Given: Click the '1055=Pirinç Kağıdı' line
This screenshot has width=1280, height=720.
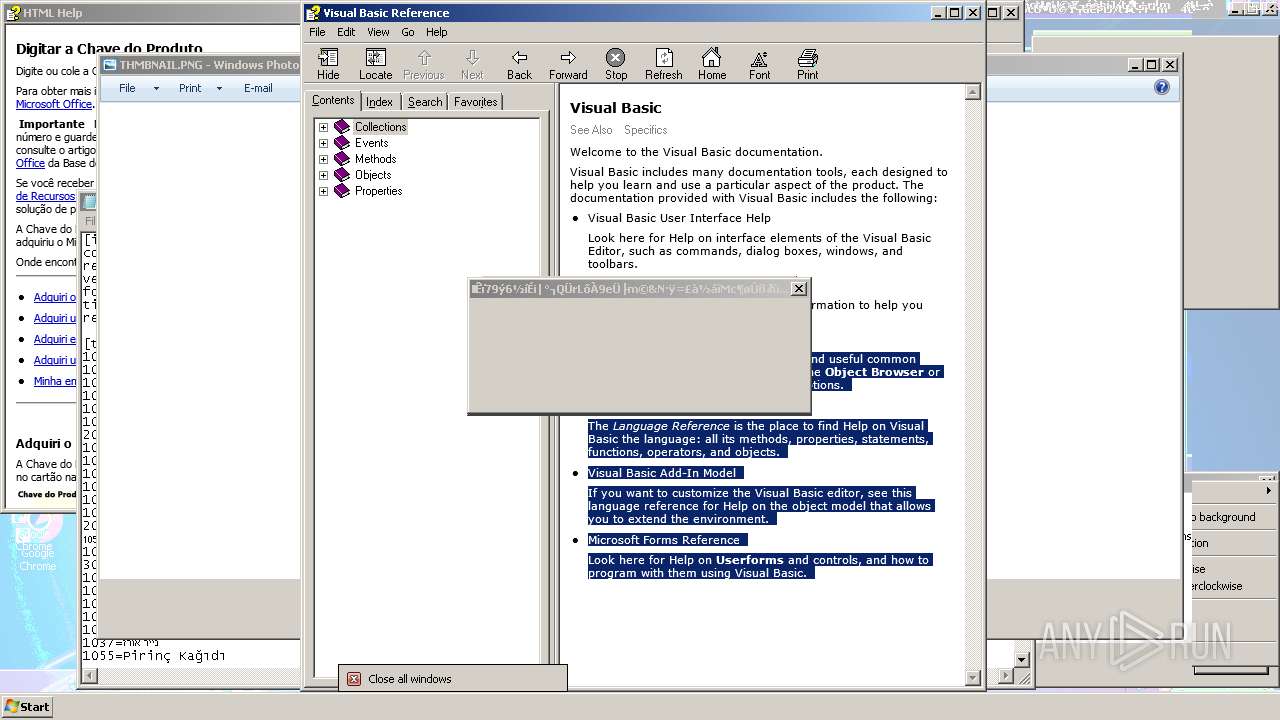Looking at the screenshot, I should 154,656.
